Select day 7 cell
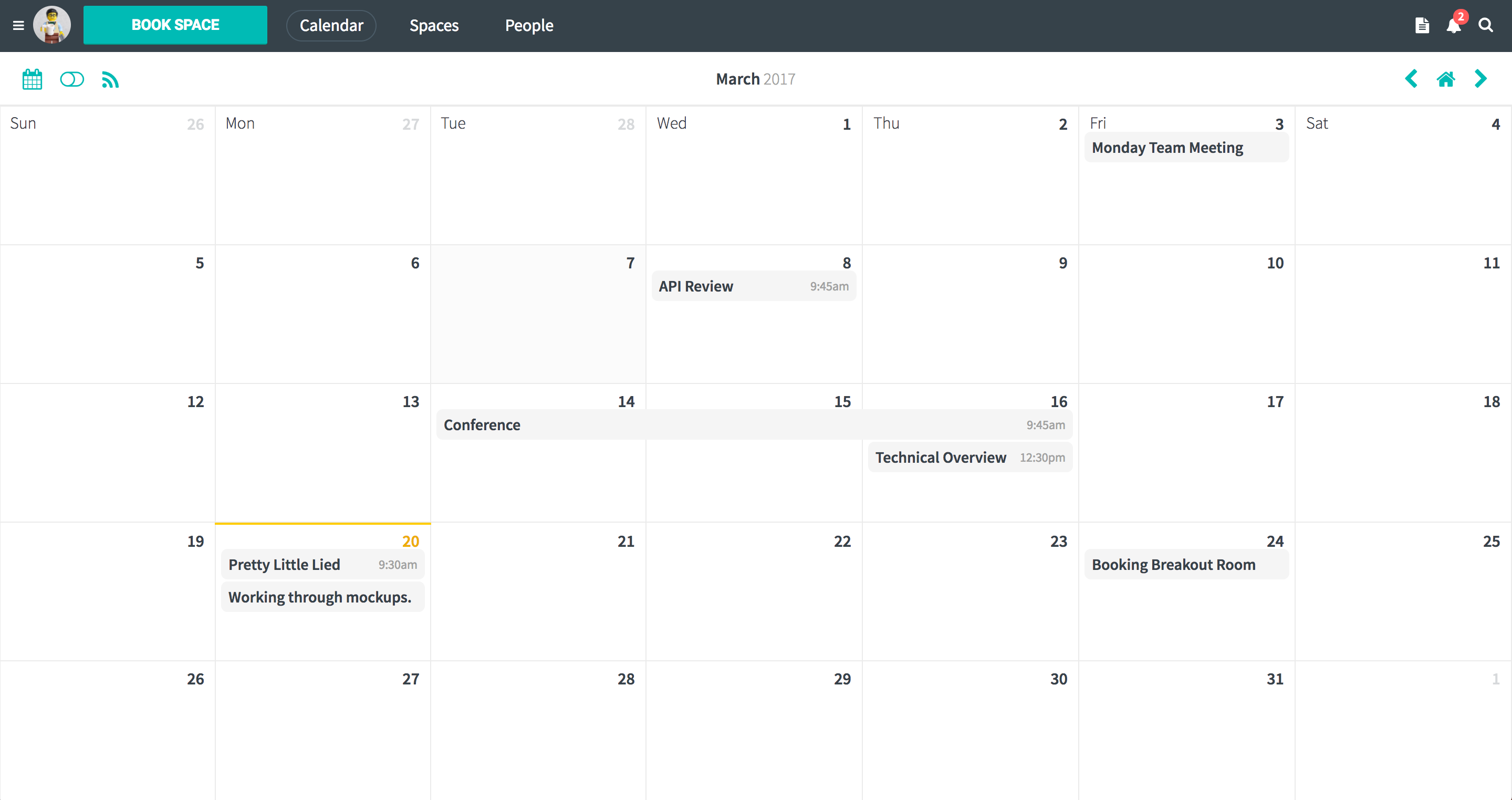The image size is (1512, 800). 538,314
